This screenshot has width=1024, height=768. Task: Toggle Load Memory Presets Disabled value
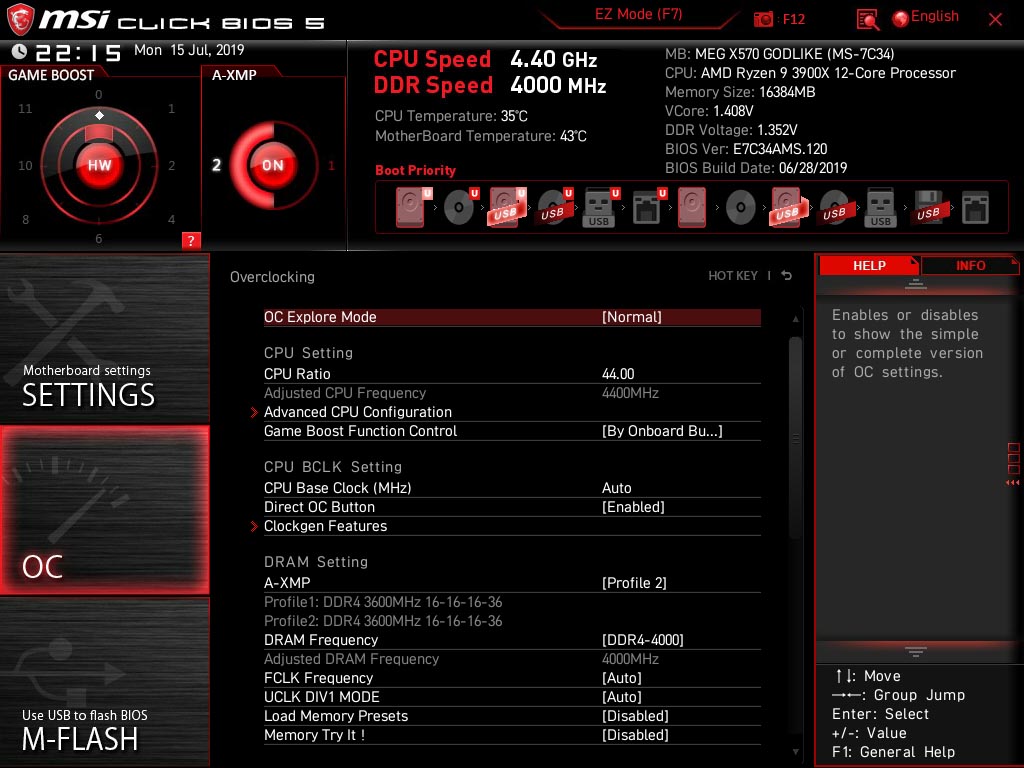point(635,716)
